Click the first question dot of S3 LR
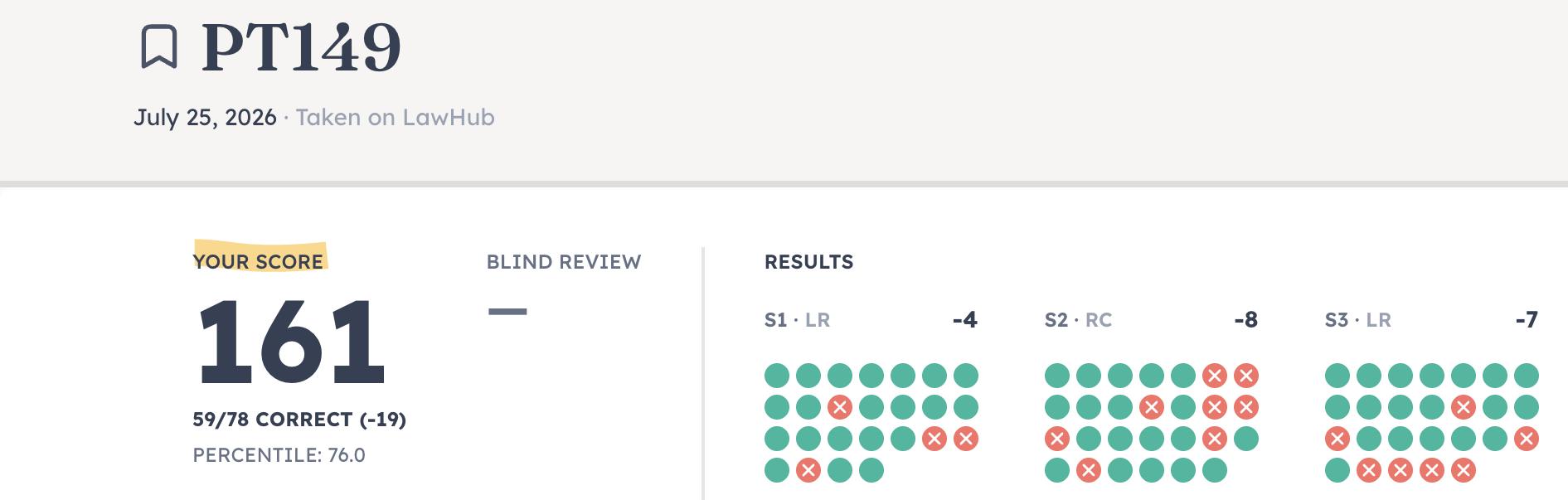The height and width of the screenshot is (500, 1568). coord(1337,376)
